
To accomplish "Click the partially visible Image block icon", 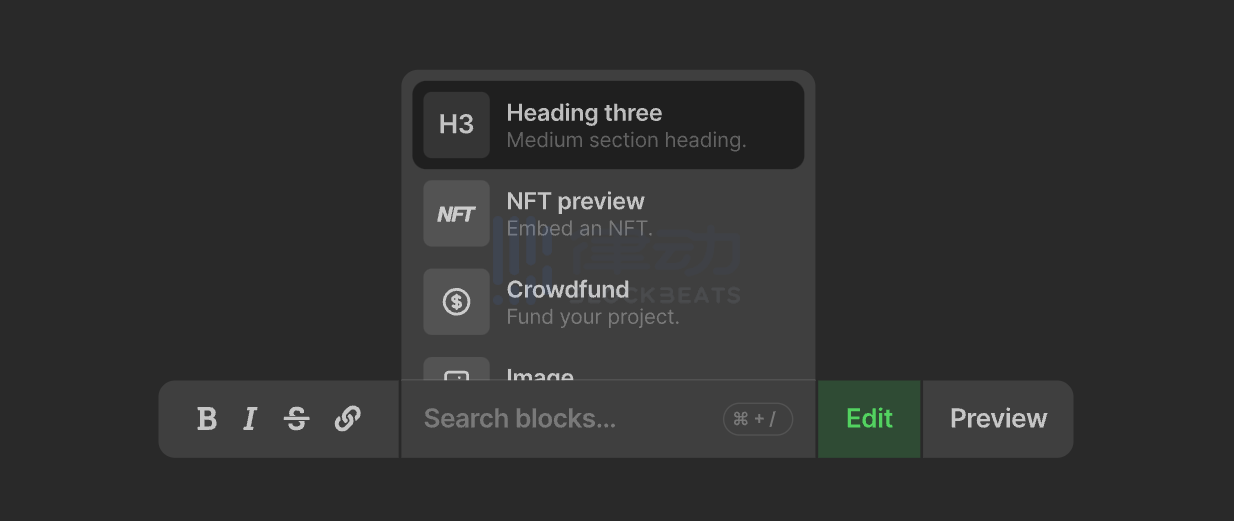I will coord(456,371).
